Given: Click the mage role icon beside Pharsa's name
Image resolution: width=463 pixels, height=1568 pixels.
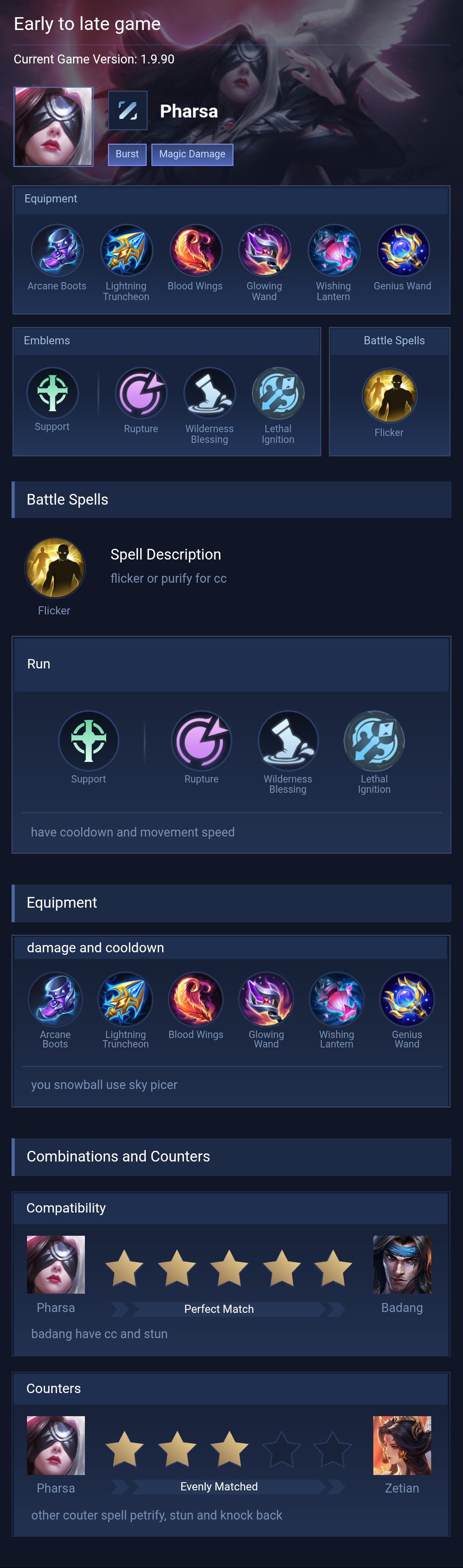Looking at the screenshot, I should (x=128, y=110).
